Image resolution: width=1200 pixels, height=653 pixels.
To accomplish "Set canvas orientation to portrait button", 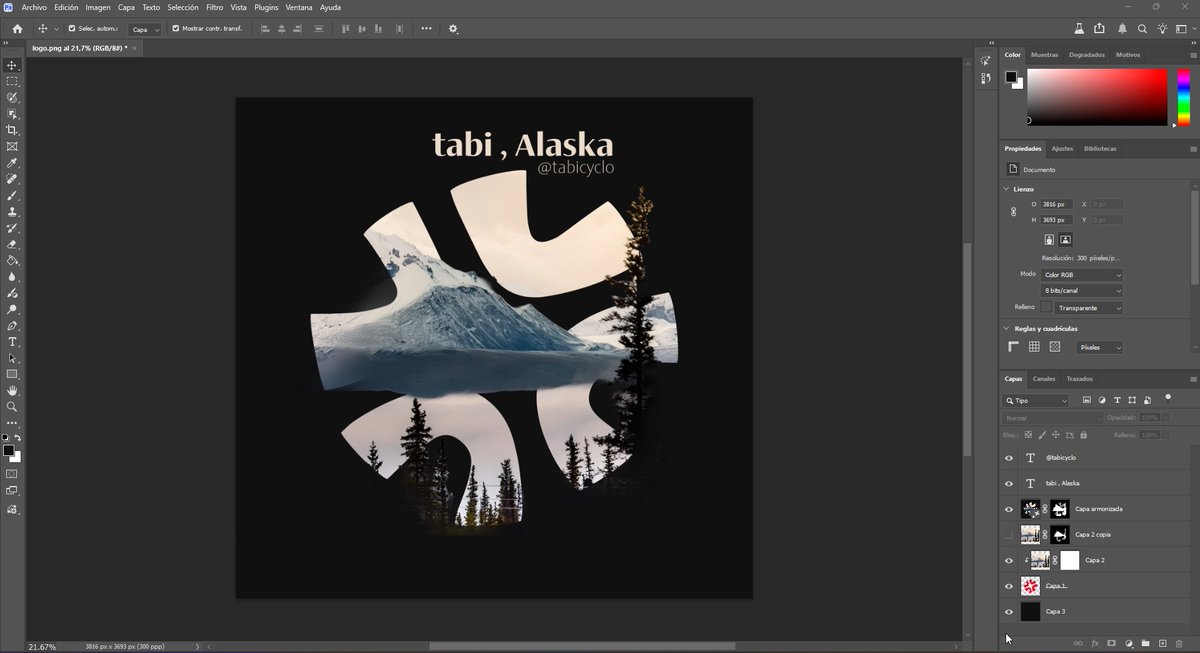I will tap(1049, 240).
